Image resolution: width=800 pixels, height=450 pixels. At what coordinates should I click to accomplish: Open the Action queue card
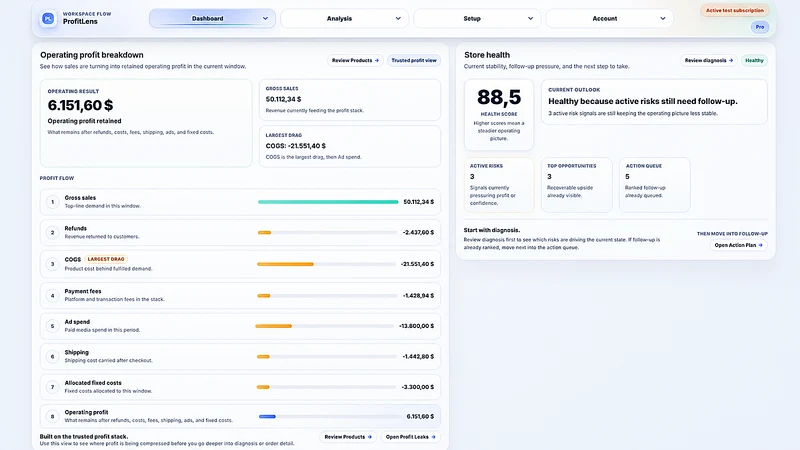[655, 185]
